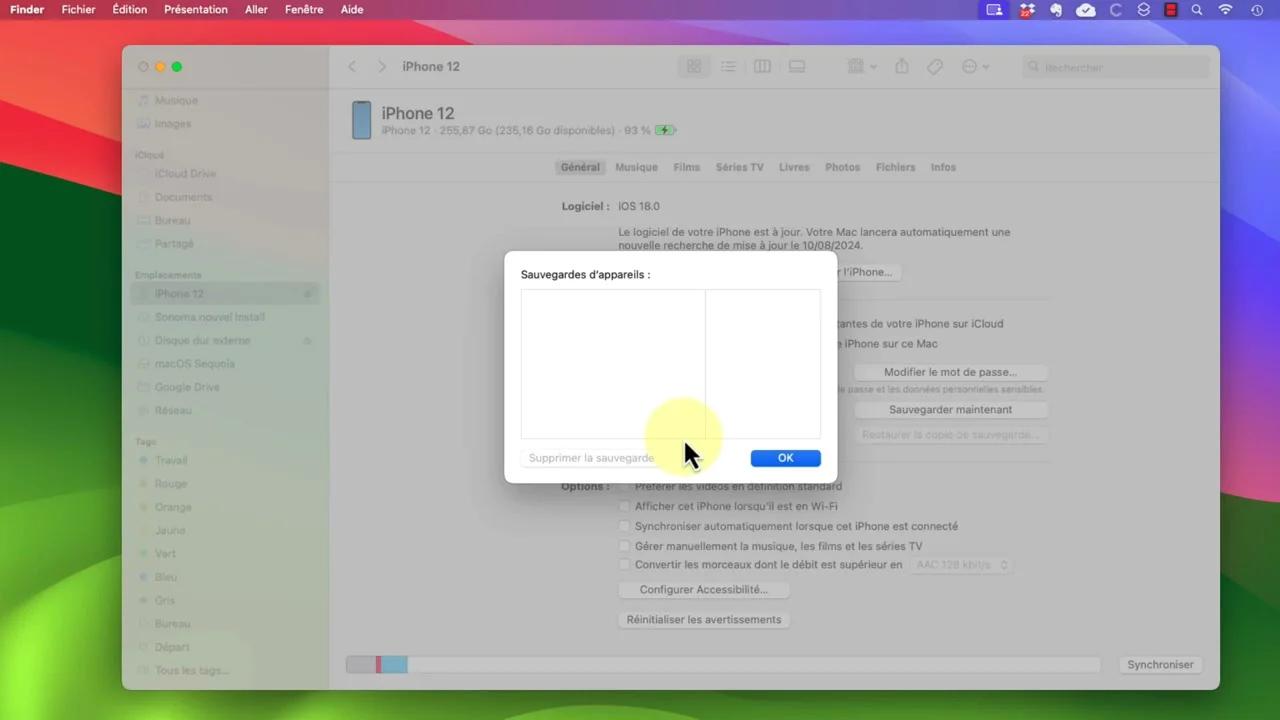Screen dimensions: 1280x720
Task: Open the Présentation menu
Action: [196, 9]
